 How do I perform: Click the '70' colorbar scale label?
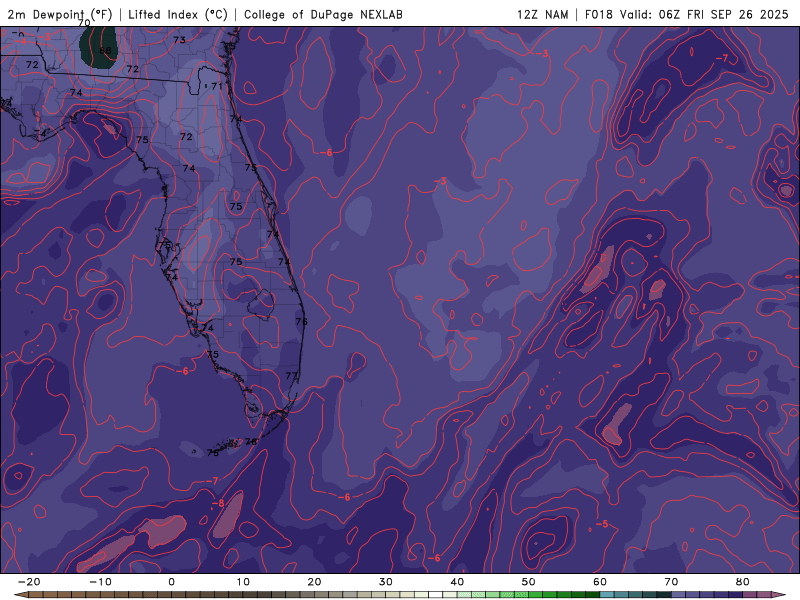[671, 582]
